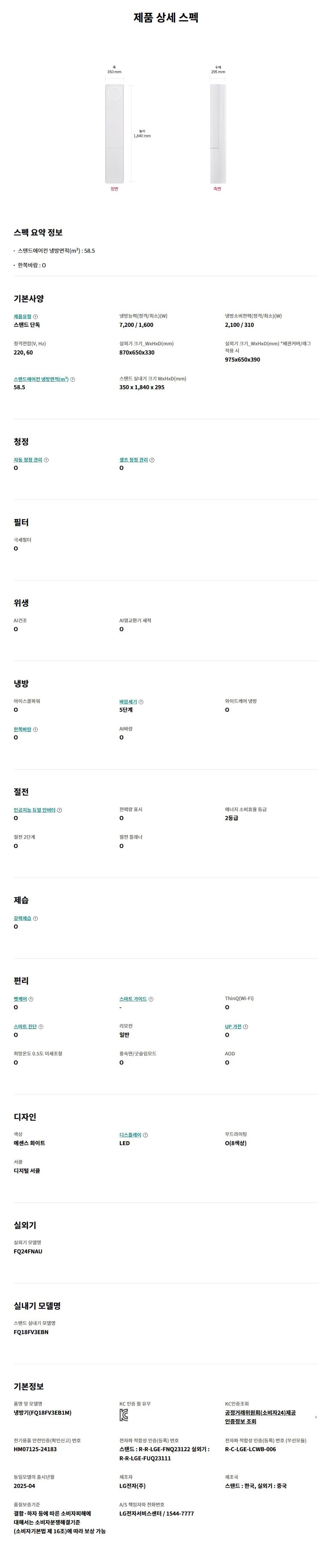Expand the arrow beside KC인증조회 link
Screen dimensions: 332x1568
316,1417
